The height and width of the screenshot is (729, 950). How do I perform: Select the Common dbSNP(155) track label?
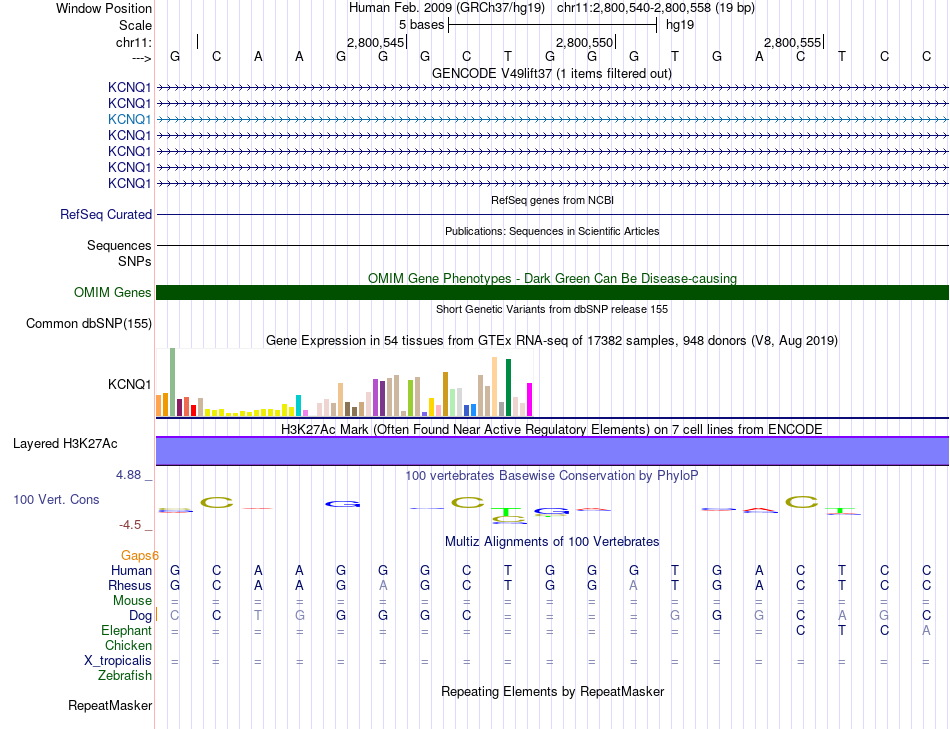coord(89,323)
